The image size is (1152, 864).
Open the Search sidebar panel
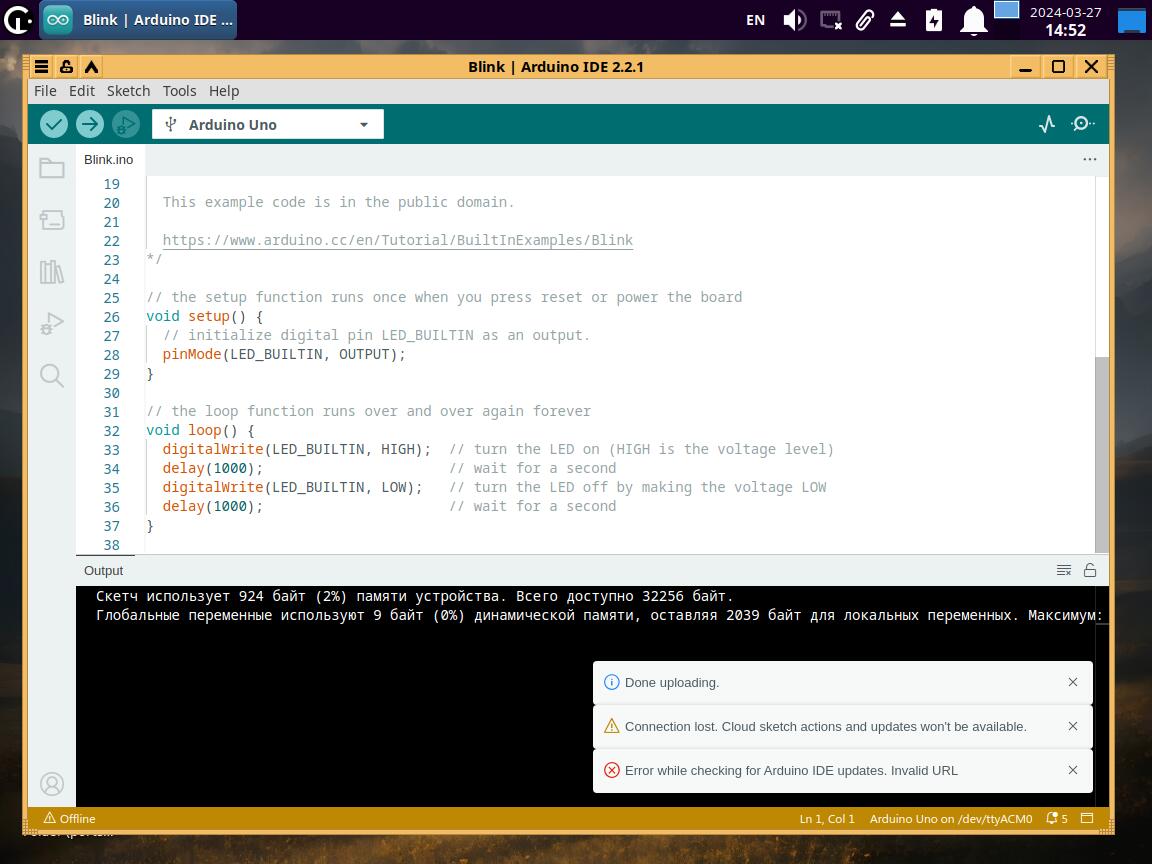(x=51, y=375)
